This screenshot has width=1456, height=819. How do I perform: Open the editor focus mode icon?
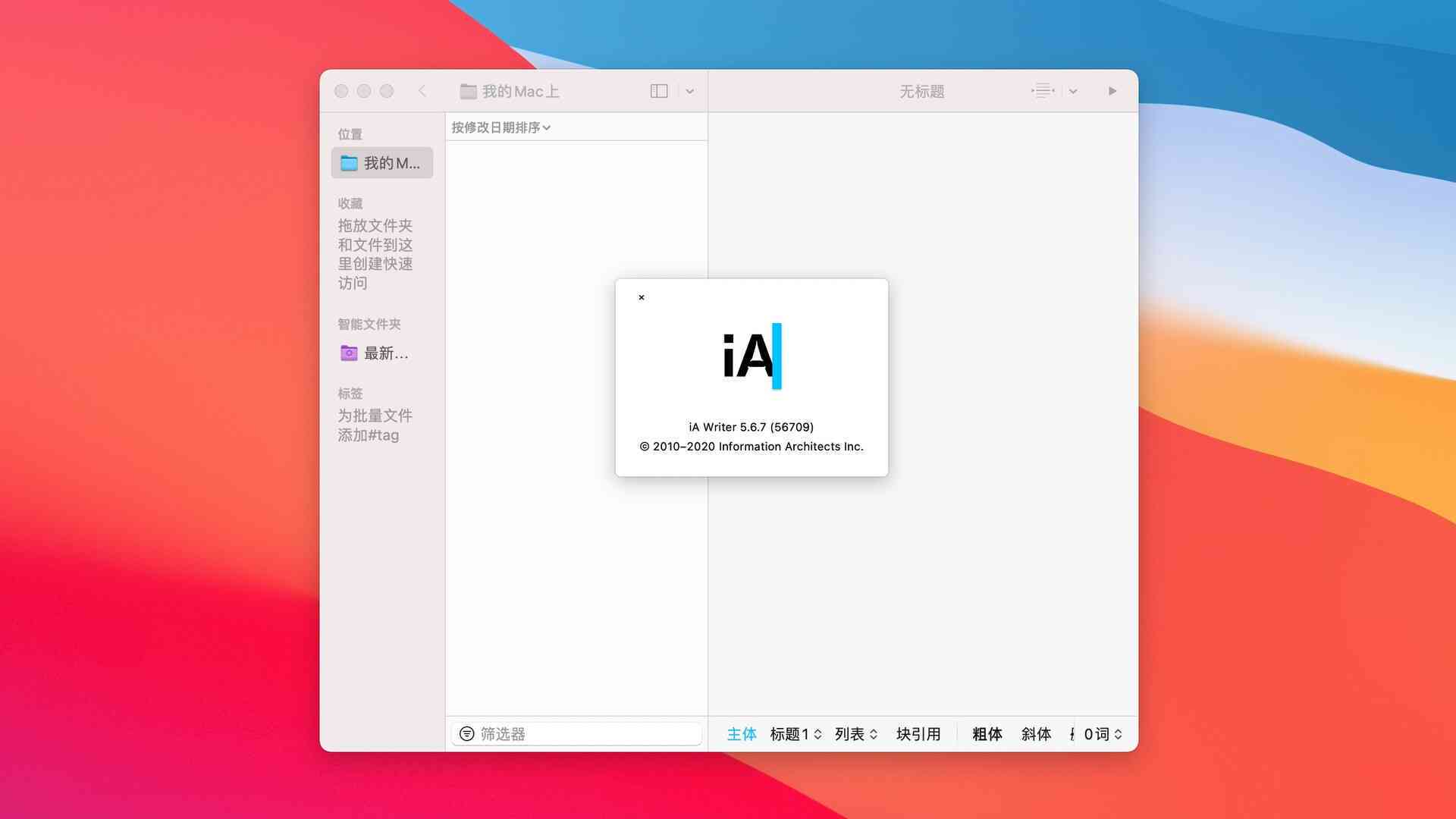click(1043, 91)
